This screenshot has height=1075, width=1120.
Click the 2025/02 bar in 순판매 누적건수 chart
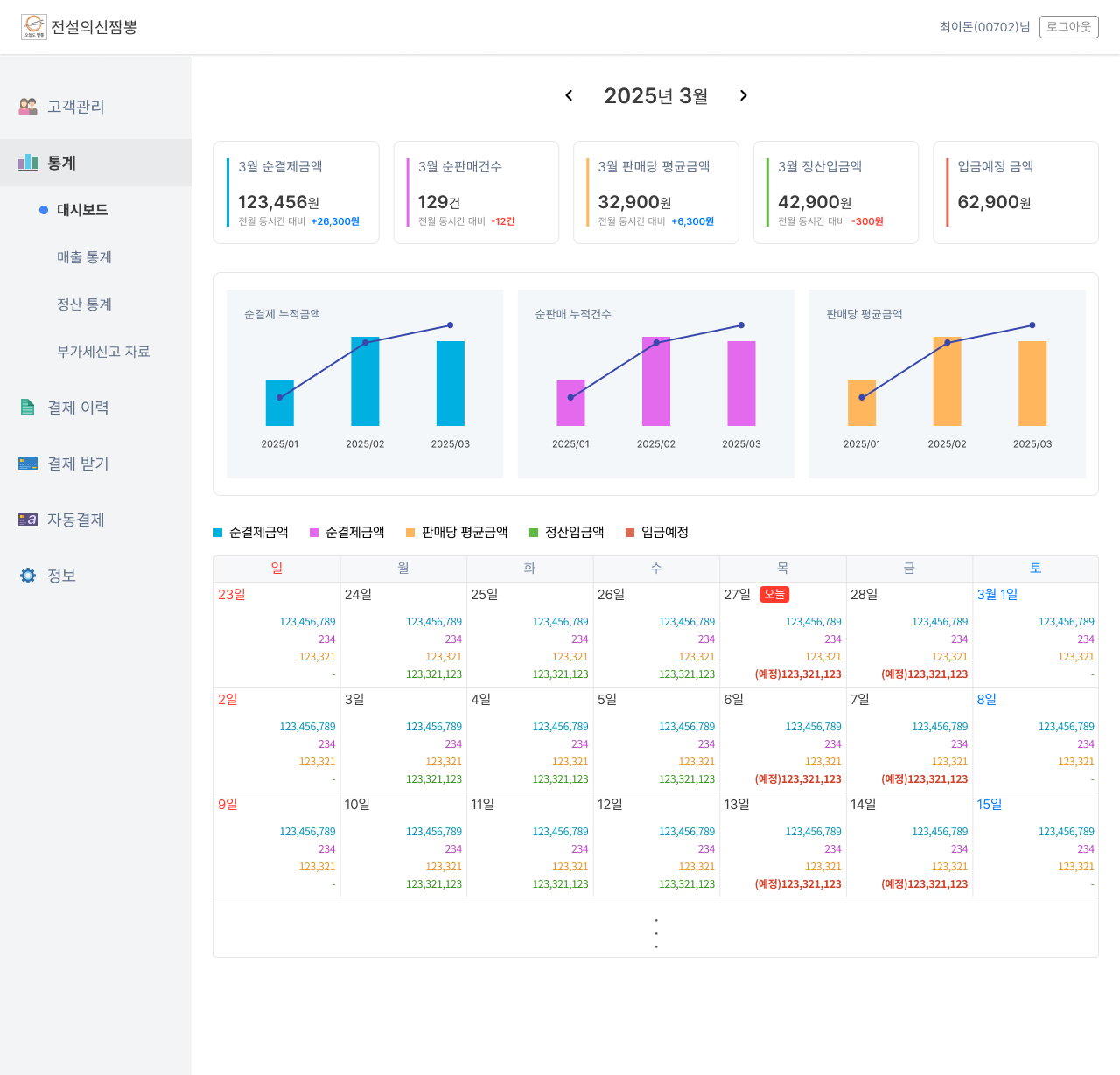pos(656,381)
